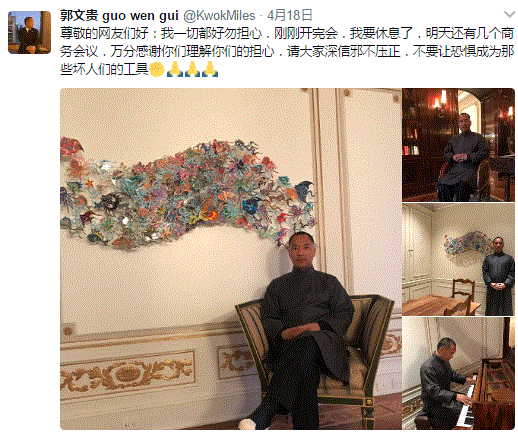Open the photo of man playing piano
The width and height of the screenshot is (518, 438).
[x=458, y=373]
